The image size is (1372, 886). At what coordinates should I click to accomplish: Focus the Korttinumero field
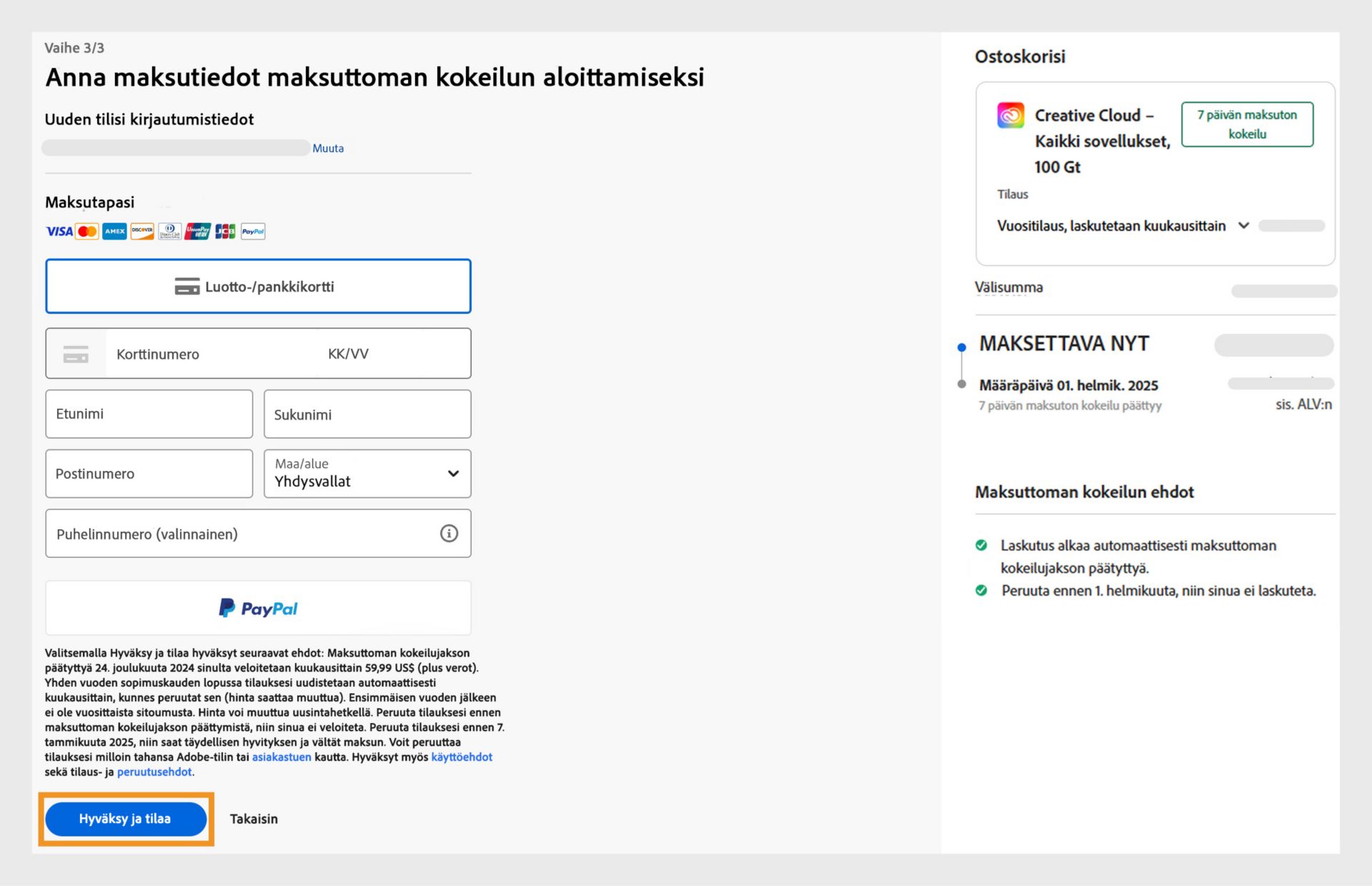point(211,354)
